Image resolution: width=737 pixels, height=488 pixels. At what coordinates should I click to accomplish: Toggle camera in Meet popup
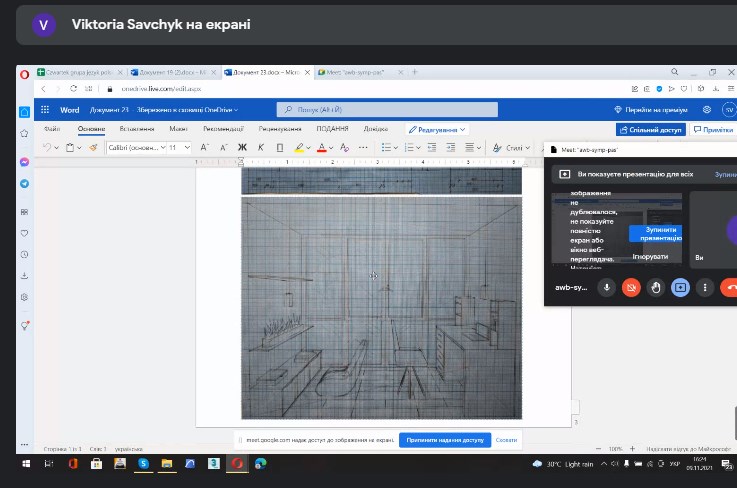tap(631, 287)
